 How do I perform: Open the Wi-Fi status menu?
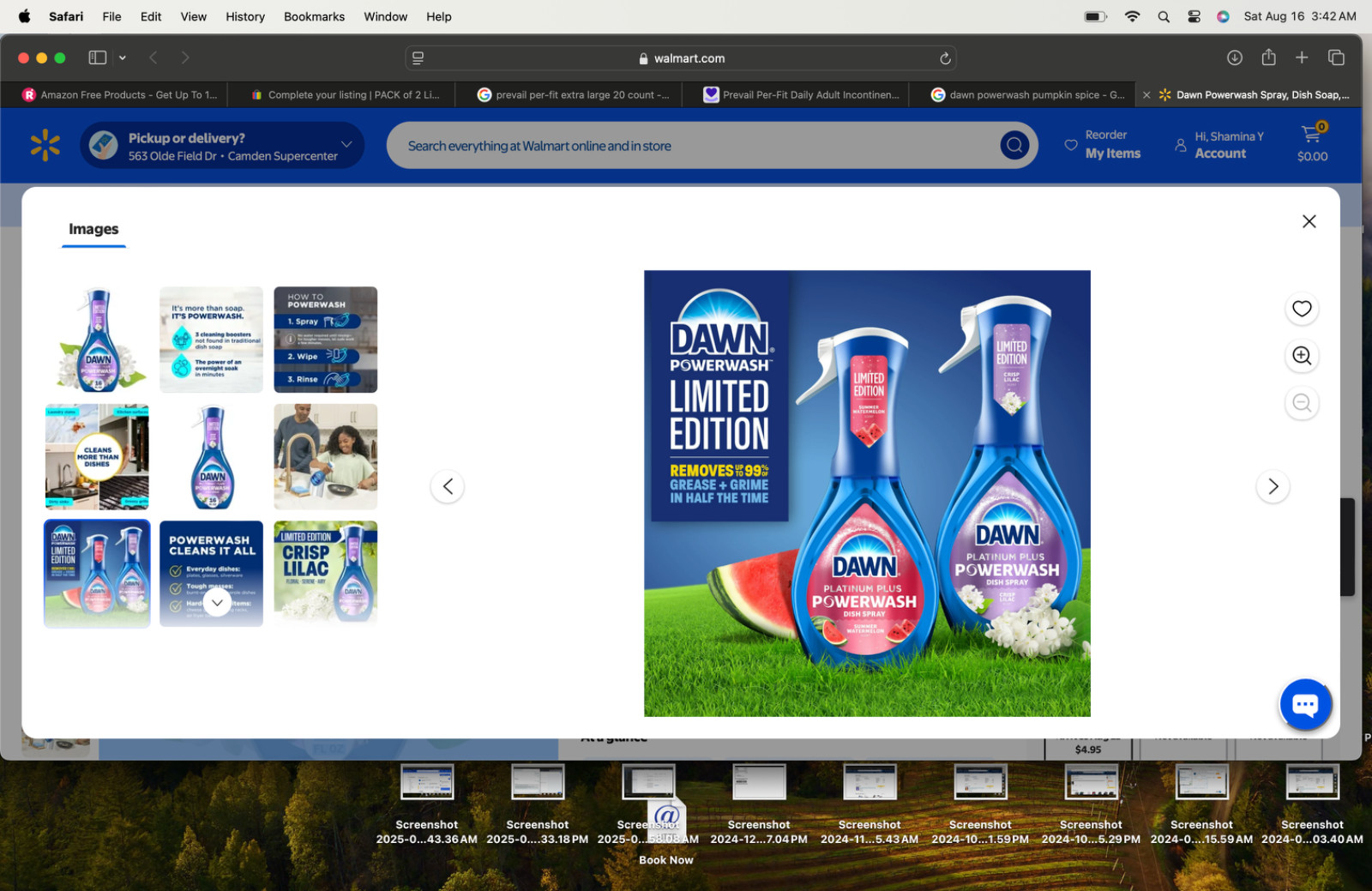point(1132,16)
